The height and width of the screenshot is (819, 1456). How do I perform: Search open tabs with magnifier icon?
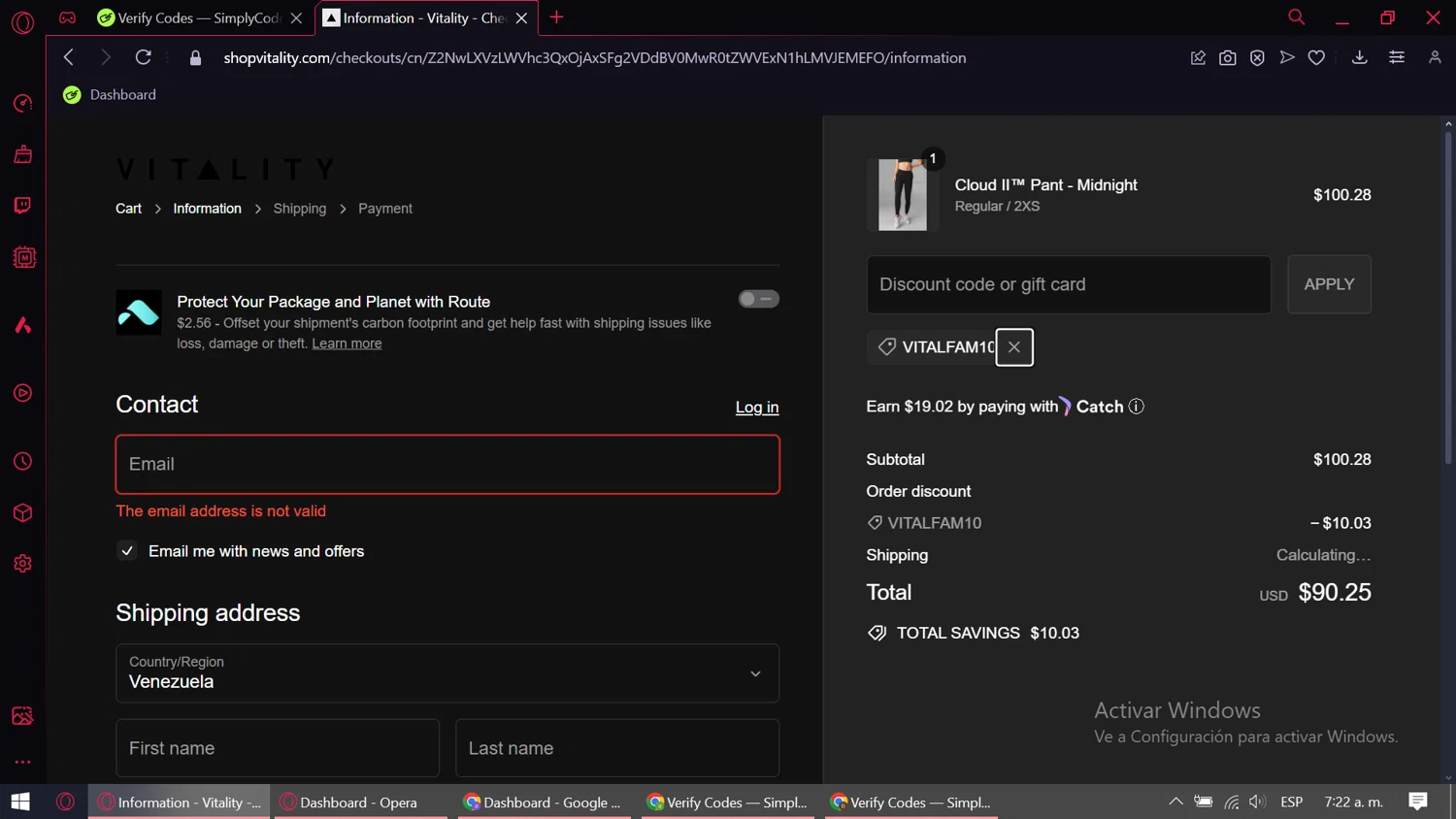coord(1296,17)
